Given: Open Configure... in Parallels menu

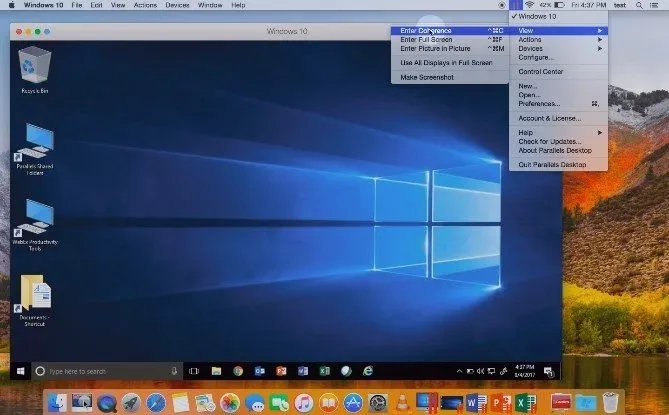Looking at the screenshot, I should click(x=558, y=57).
